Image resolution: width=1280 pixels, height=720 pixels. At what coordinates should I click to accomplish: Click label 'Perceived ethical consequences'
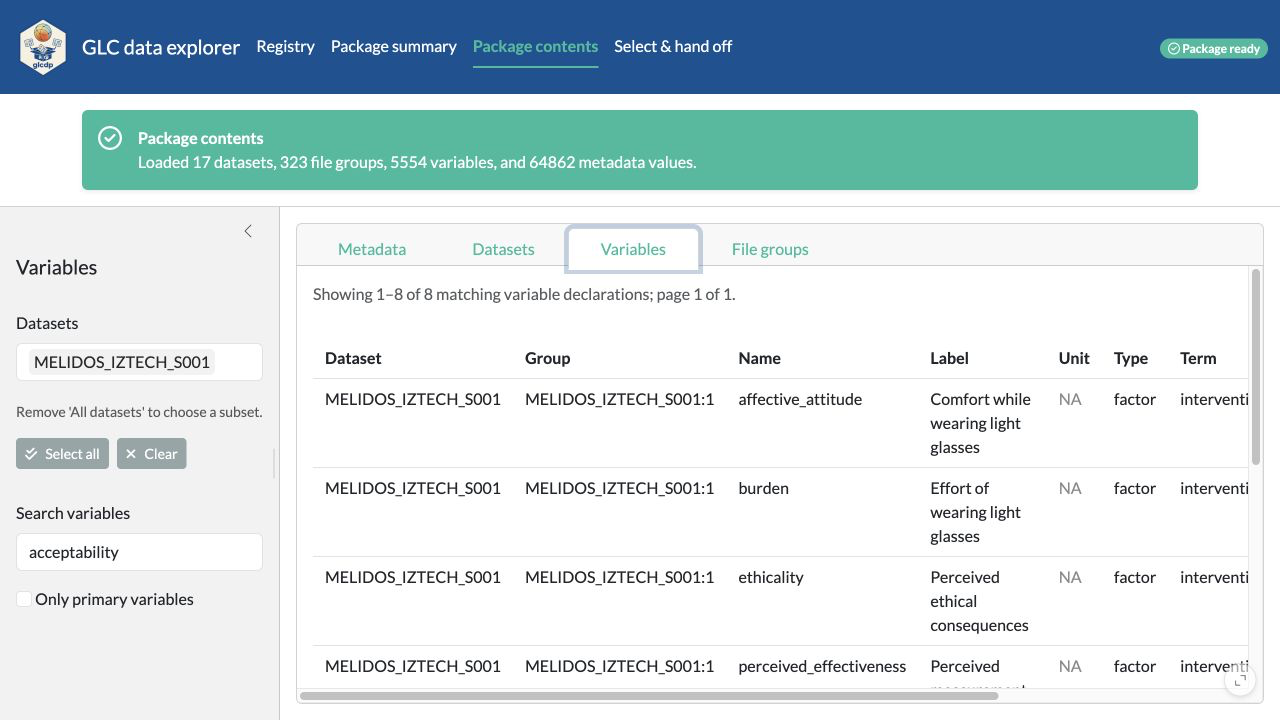click(x=979, y=601)
